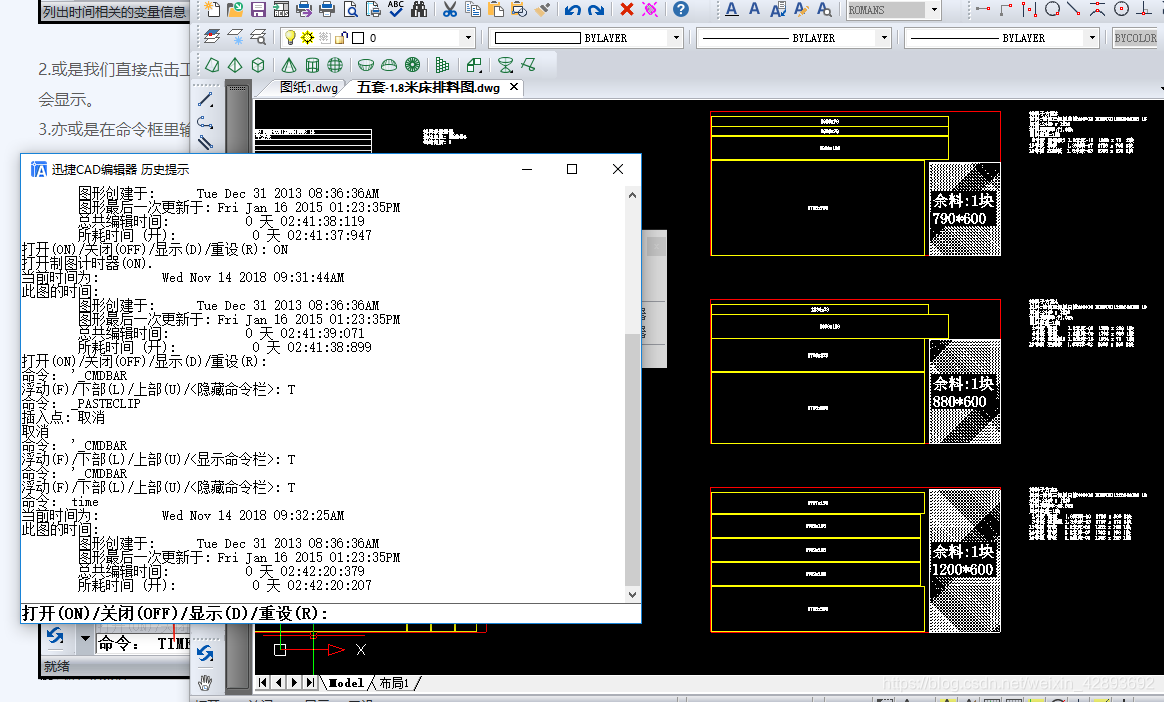The height and width of the screenshot is (702, 1164).
Task: Click the magenta purge icon
Action: tap(650, 9)
